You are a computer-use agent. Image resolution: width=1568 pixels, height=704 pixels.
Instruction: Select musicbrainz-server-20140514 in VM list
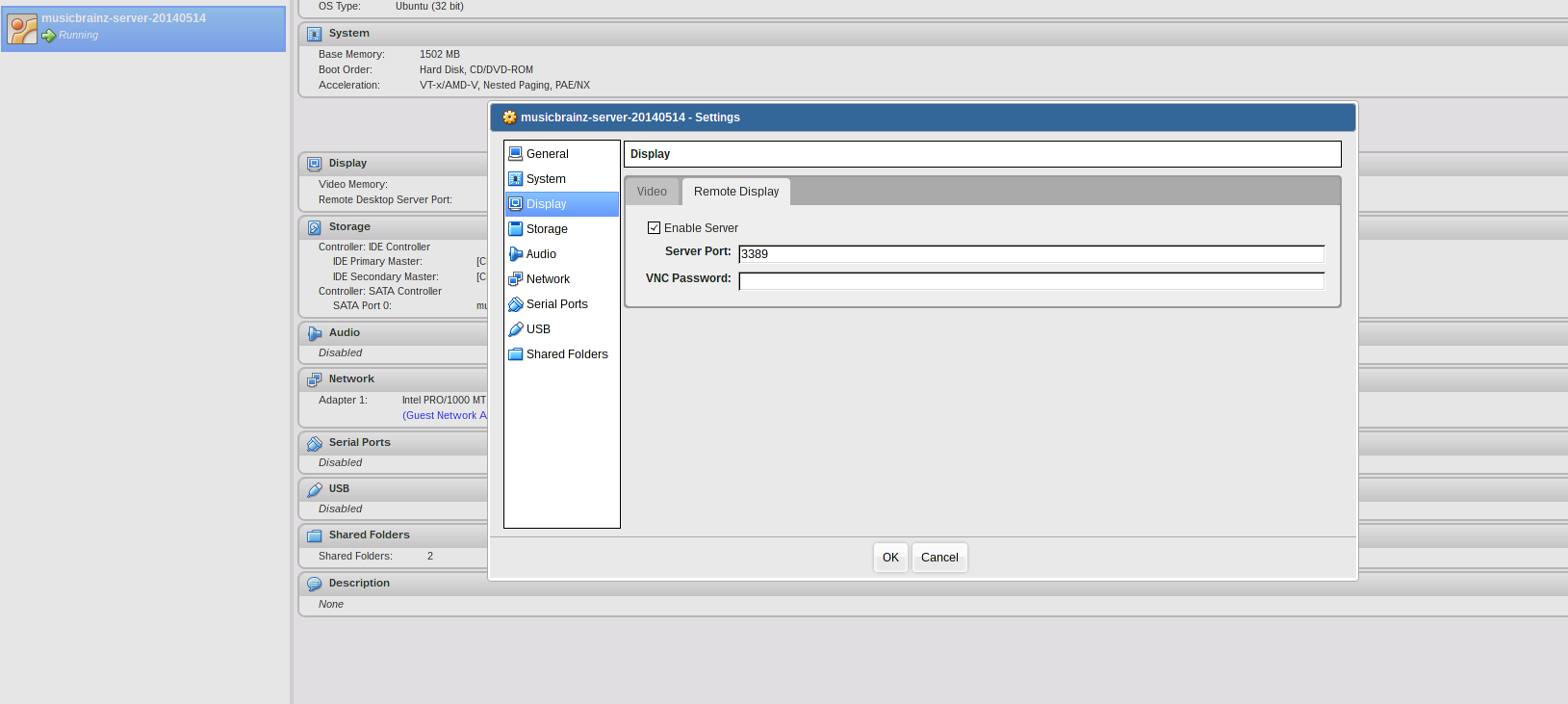coord(143,29)
